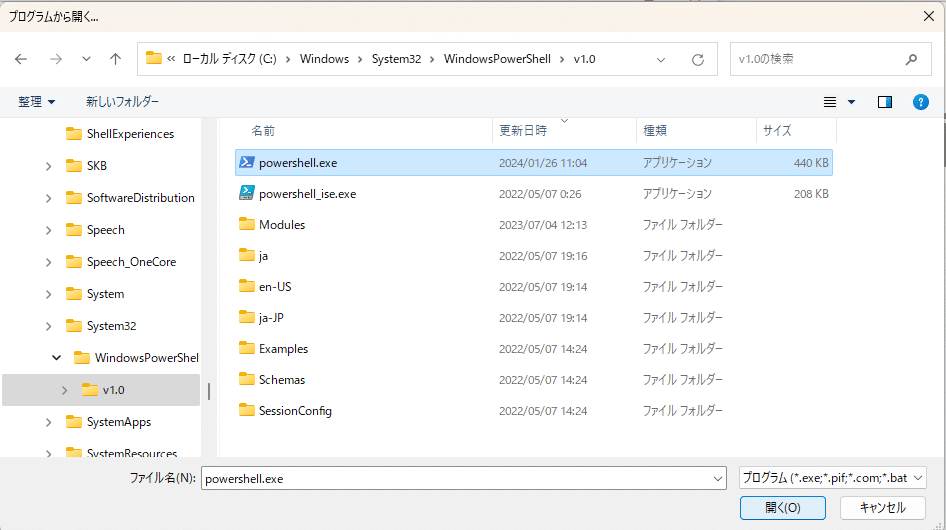Show hidden breadcrumb path with « chevron
Viewport: 946px width, 530px height.
point(171,59)
